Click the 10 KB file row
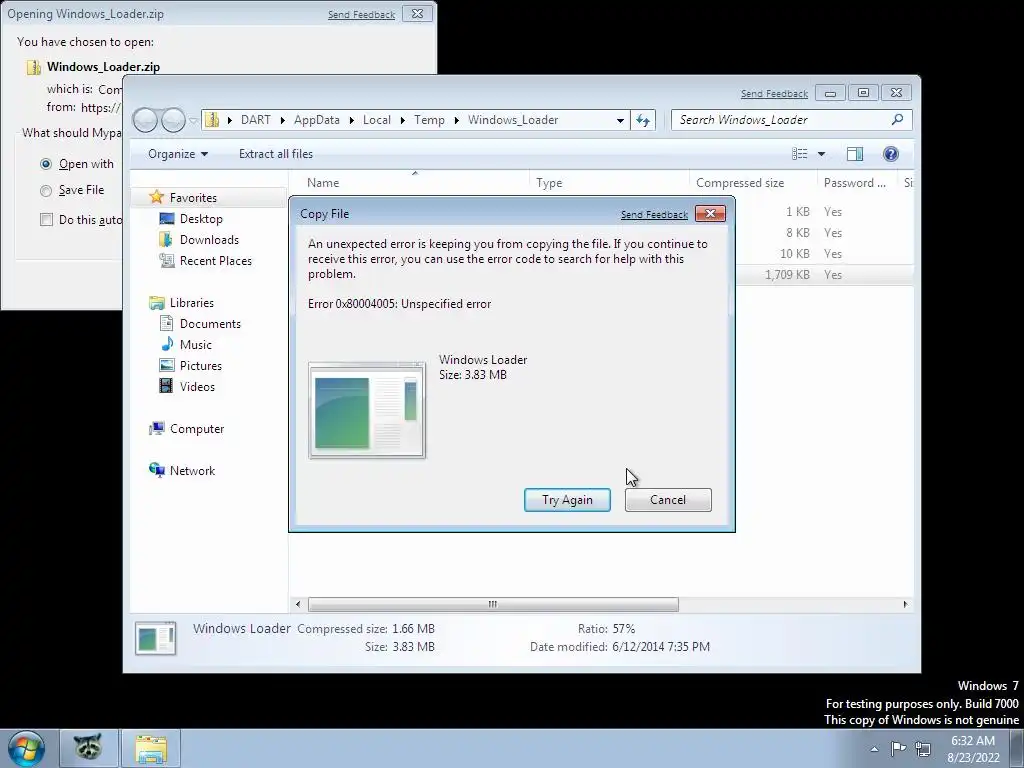1024x768 pixels. (824, 254)
